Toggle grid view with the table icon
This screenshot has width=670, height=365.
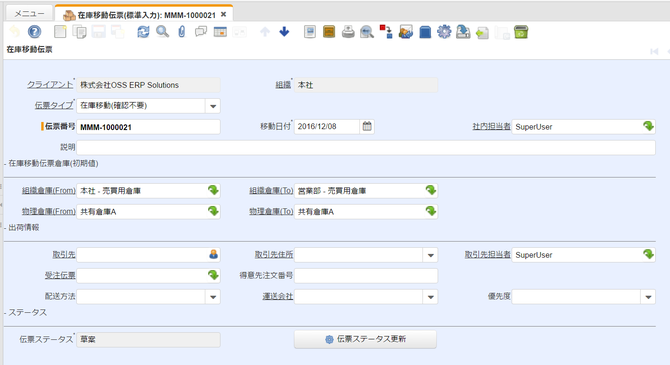(x=220, y=32)
